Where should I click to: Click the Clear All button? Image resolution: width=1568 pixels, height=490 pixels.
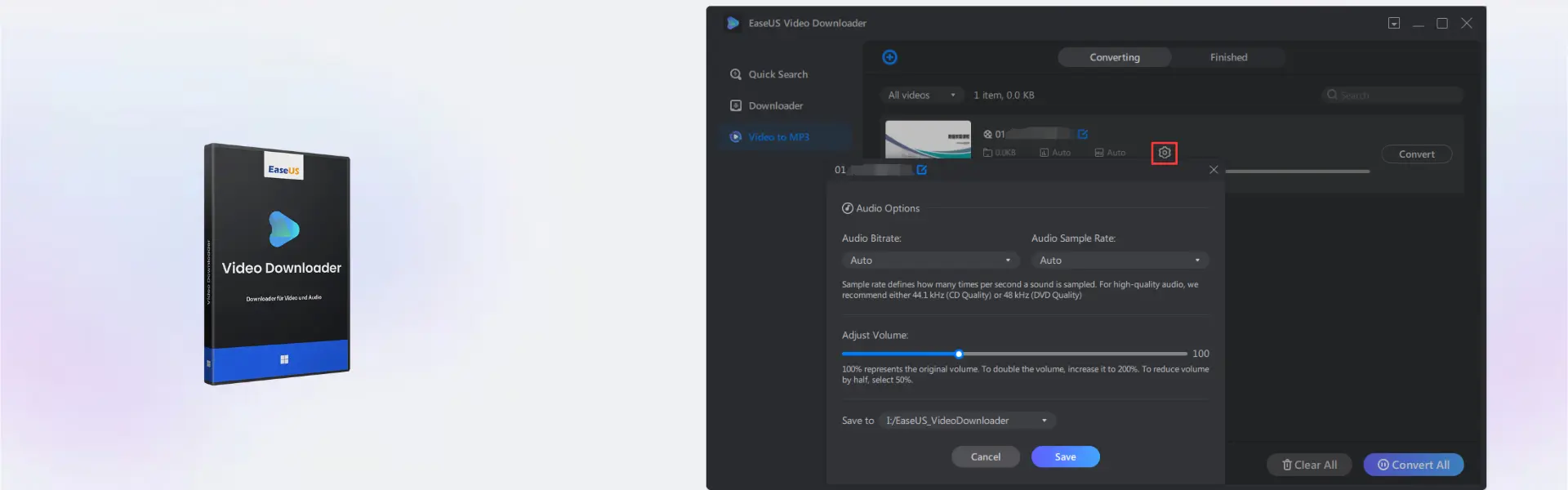(x=1309, y=465)
